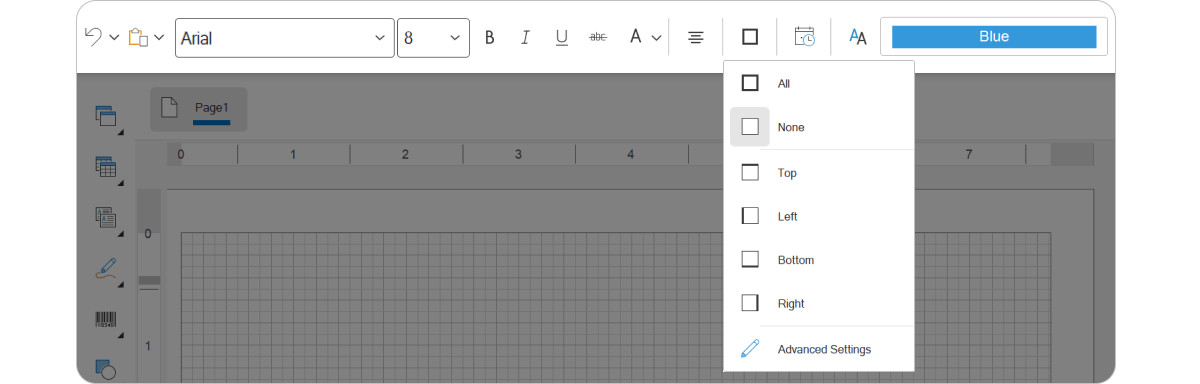
Task: Click the font style AA icon
Action: [858, 37]
